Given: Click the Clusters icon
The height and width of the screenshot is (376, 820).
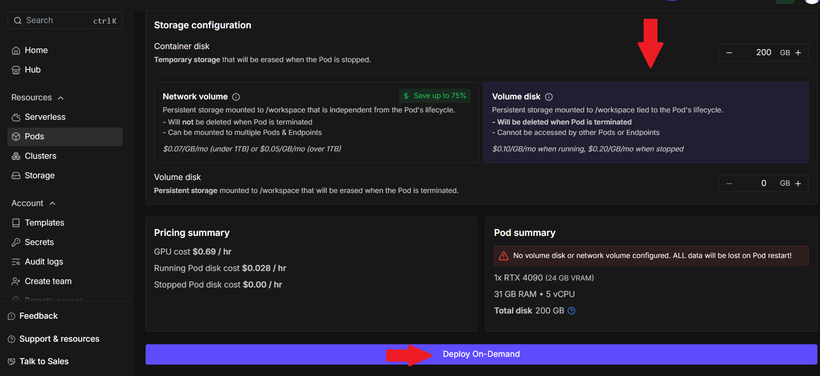Looking at the screenshot, I should pos(16,156).
